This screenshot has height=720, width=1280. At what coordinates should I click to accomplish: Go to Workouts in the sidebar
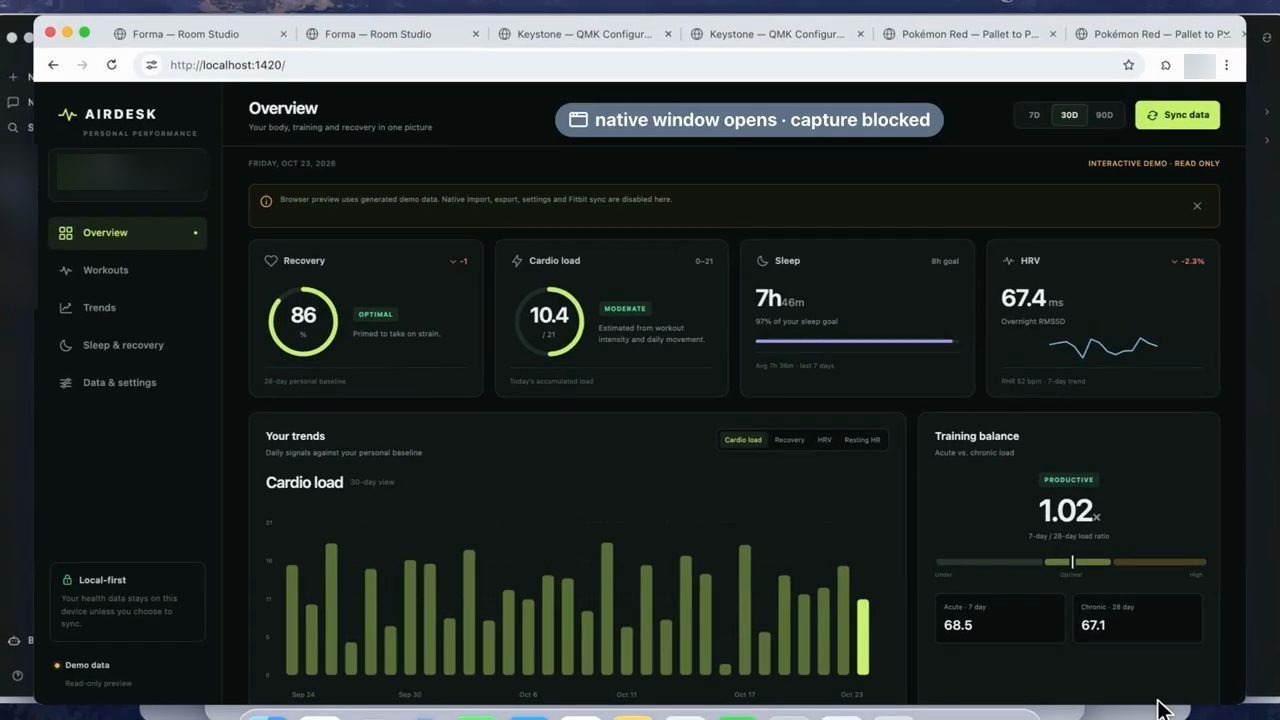click(x=127, y=270)
